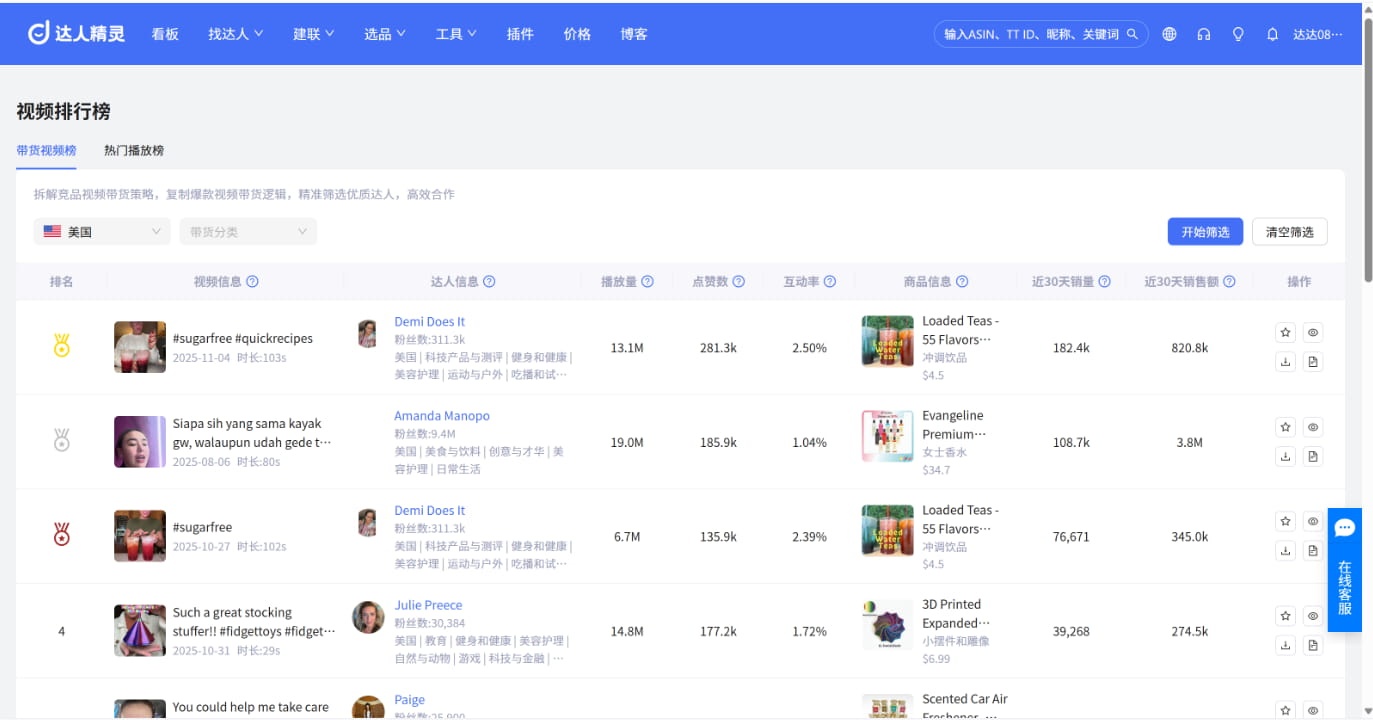Click the search magnifier icon in search box
Viewport: 1373px width, 720px height.
(1132, 33)
